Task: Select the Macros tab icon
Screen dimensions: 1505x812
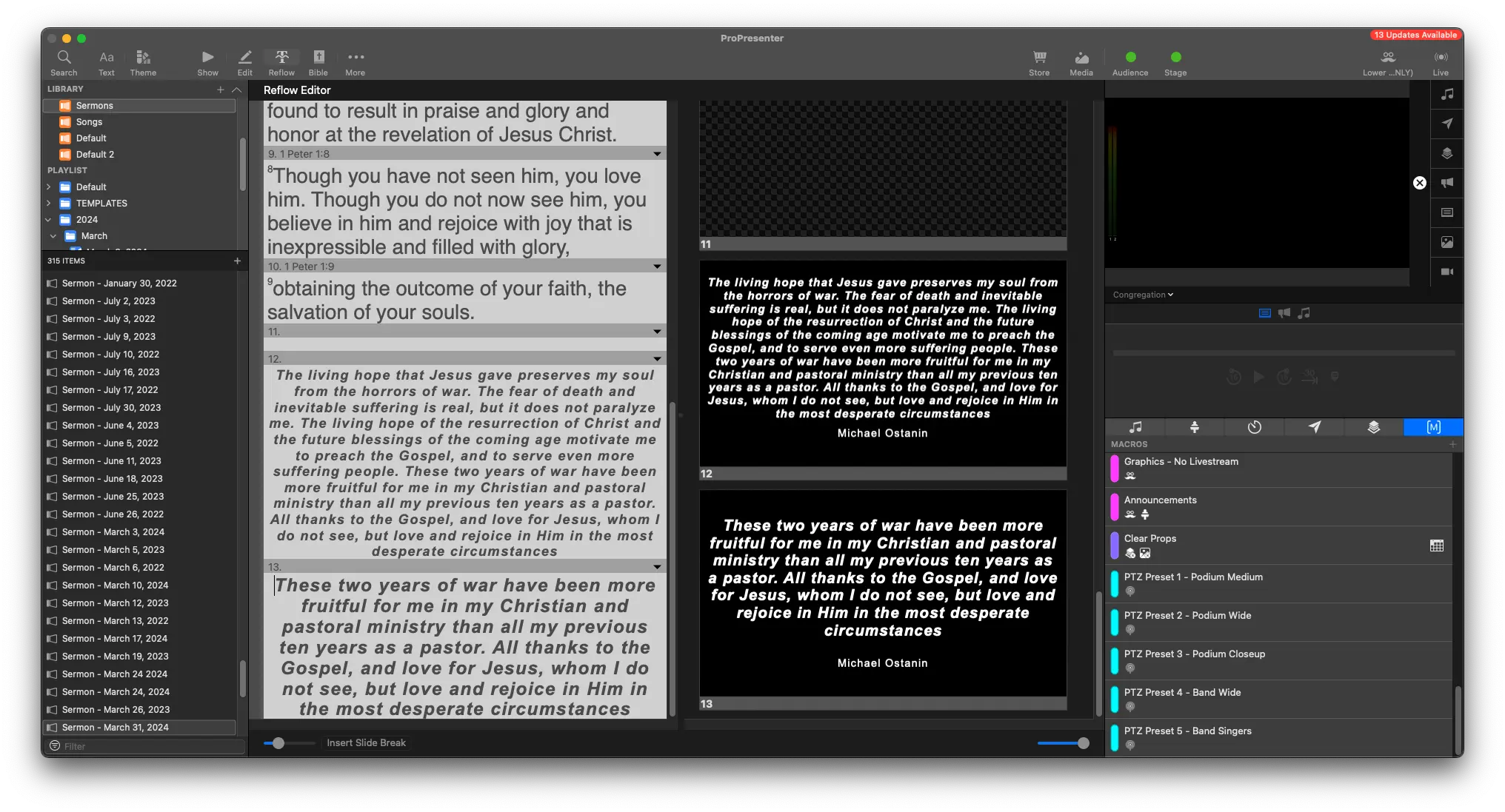Action: click(x=1433, y=427)
